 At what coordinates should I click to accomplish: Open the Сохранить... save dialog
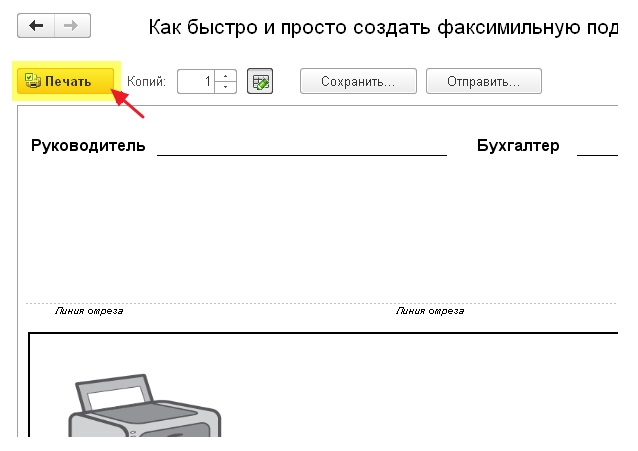pos(358,81)
